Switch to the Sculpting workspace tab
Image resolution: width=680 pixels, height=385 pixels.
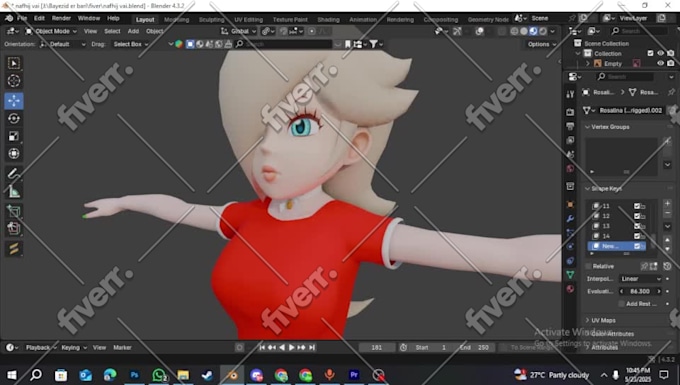[211, 20]
